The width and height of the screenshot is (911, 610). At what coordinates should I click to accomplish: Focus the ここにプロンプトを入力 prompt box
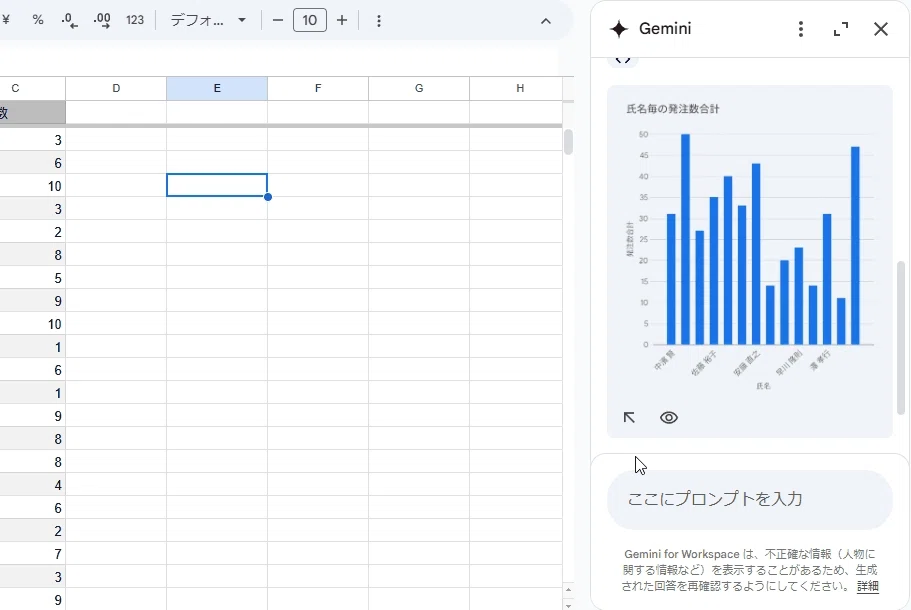point(750,499)
